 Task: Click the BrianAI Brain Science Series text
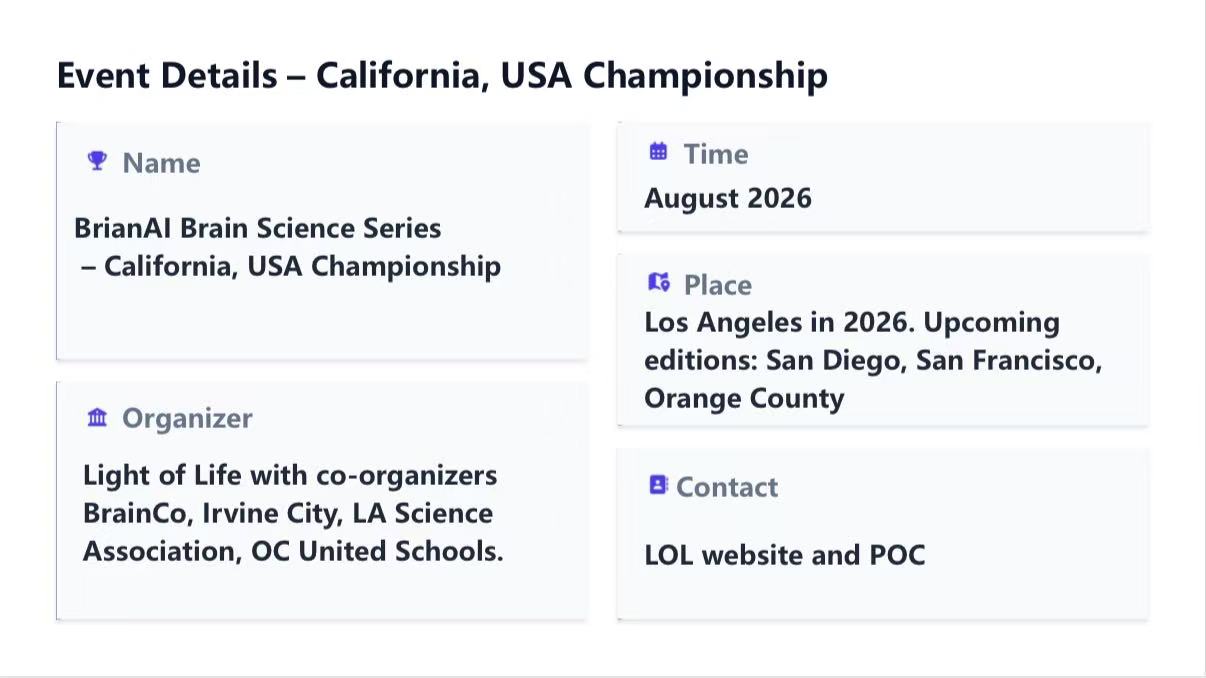point(258,228)
